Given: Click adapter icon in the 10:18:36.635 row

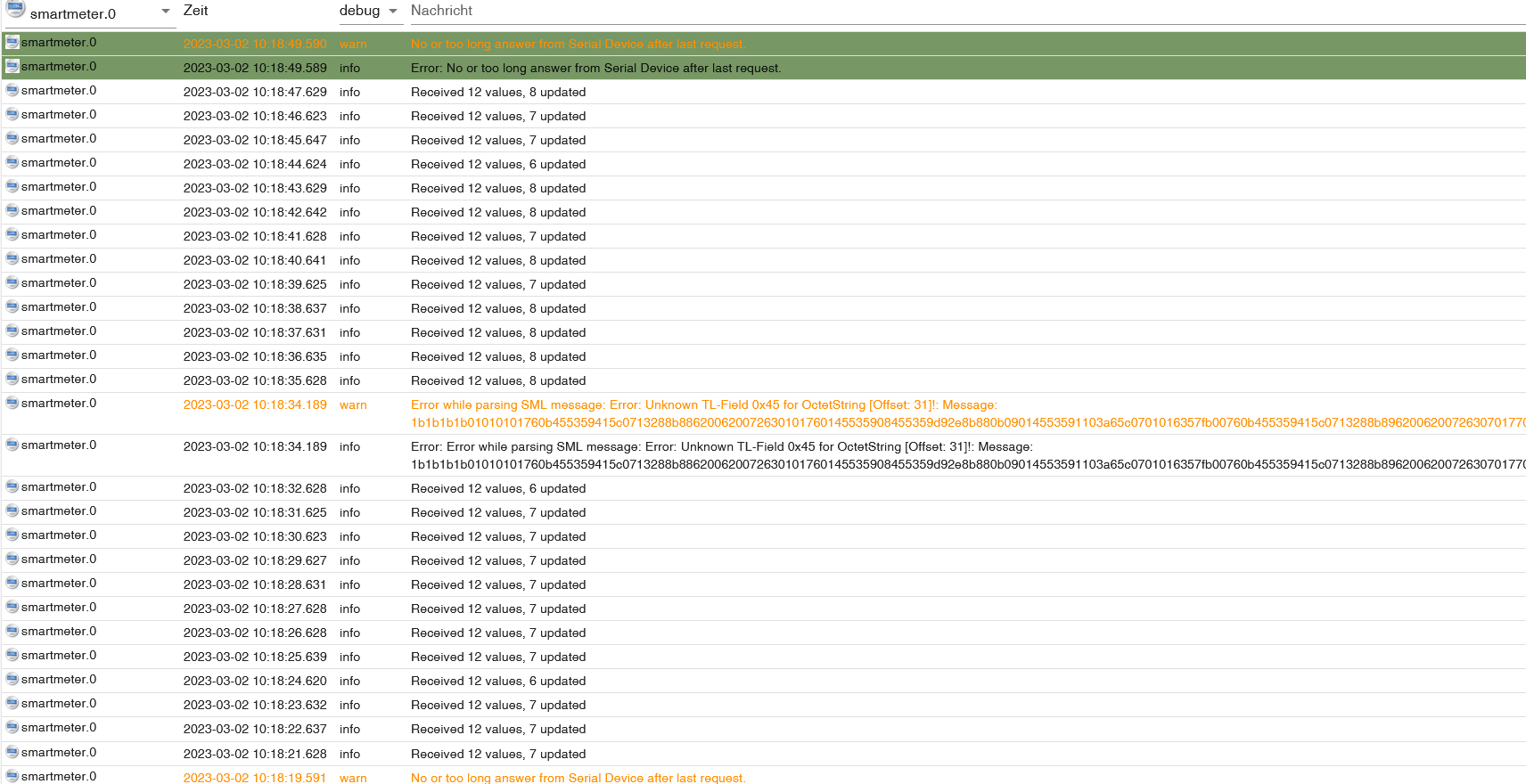Looking at the screenshot, I should (x=12, y=355).
